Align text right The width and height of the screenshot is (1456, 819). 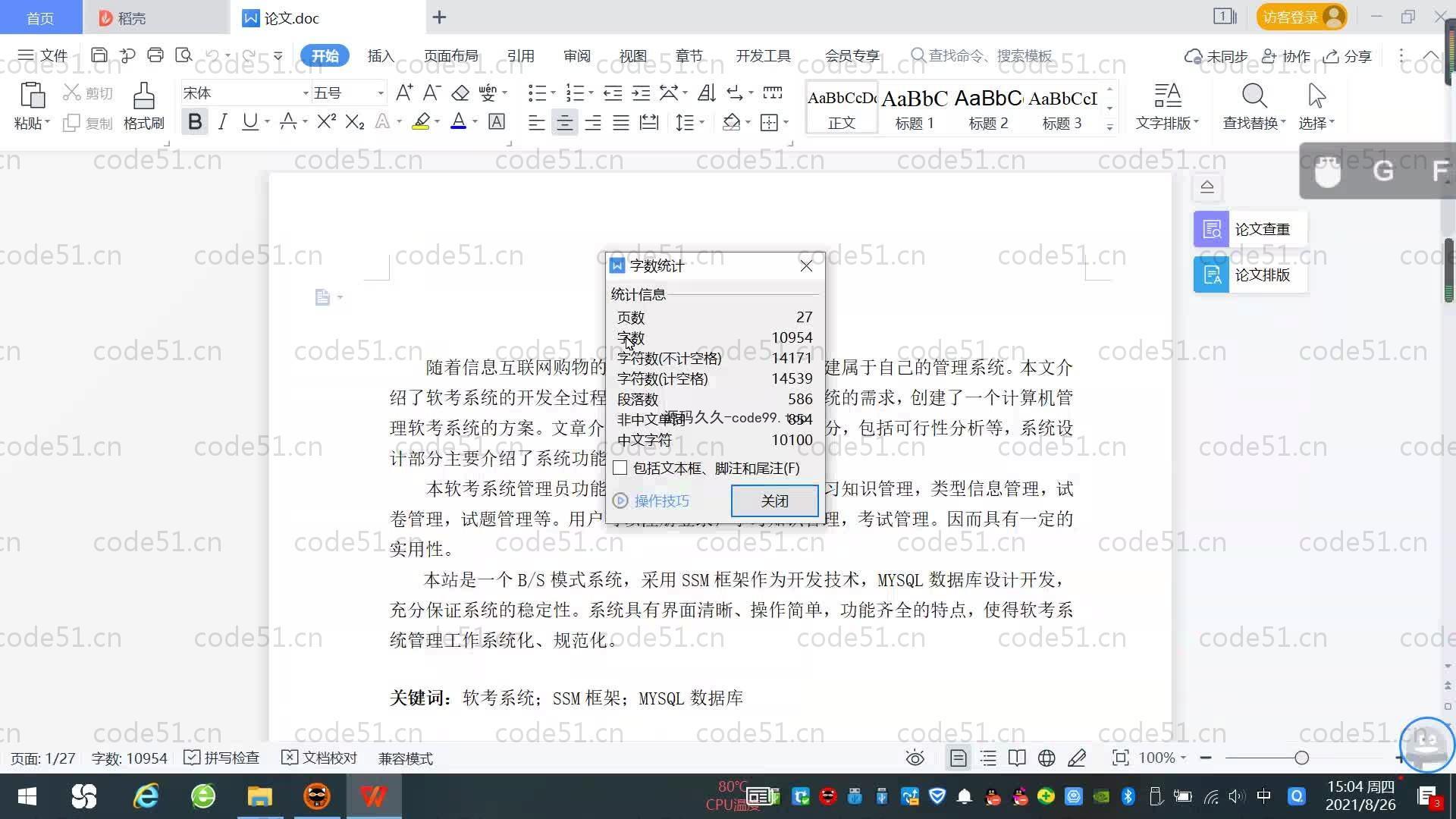click(593, 122)
